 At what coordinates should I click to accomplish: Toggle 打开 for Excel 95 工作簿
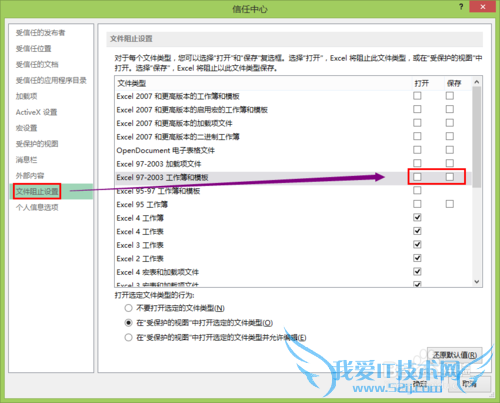tap(417, 204)
